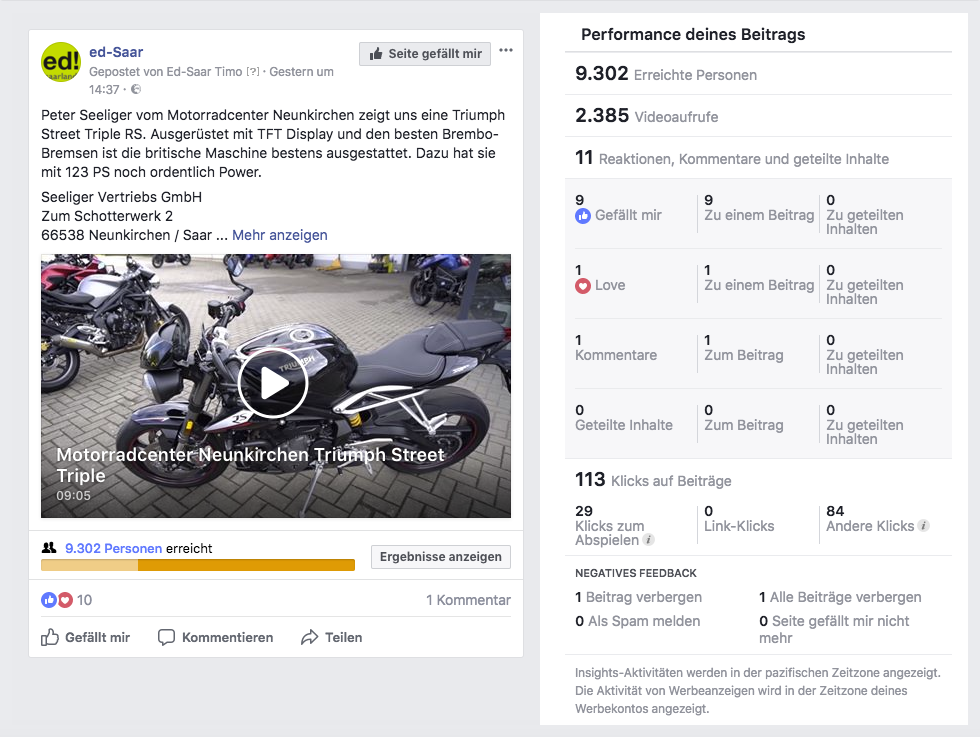980x737 pixels.
Task: Open the 9.302 Personen reach link
Action: coord(114,548)
